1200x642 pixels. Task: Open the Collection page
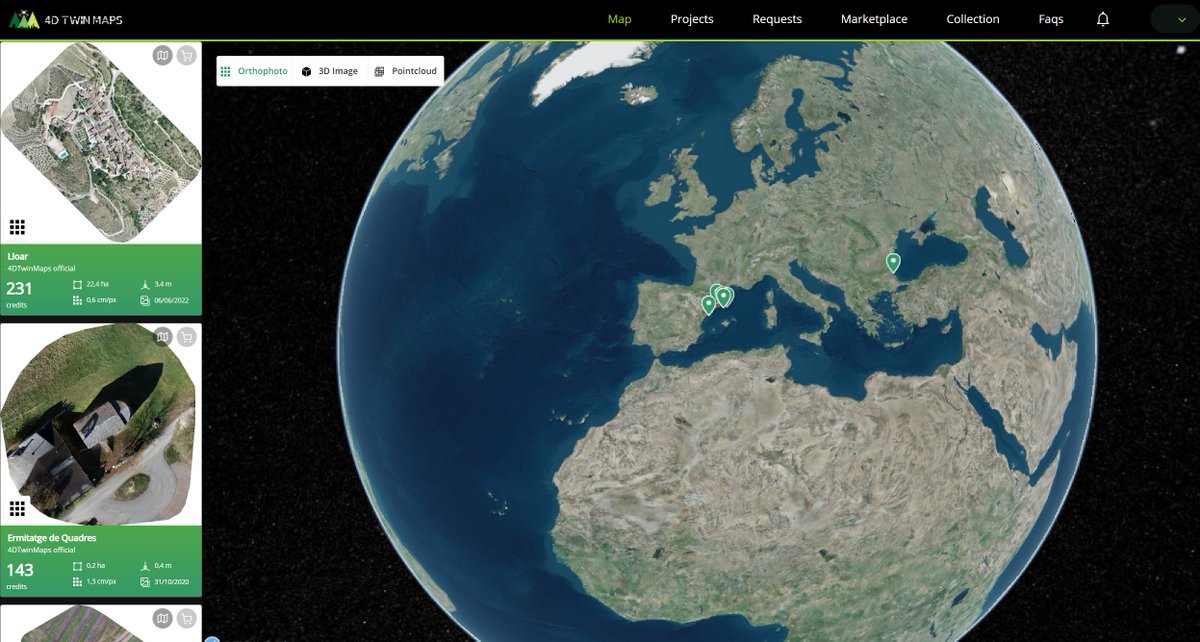(973, 19)
